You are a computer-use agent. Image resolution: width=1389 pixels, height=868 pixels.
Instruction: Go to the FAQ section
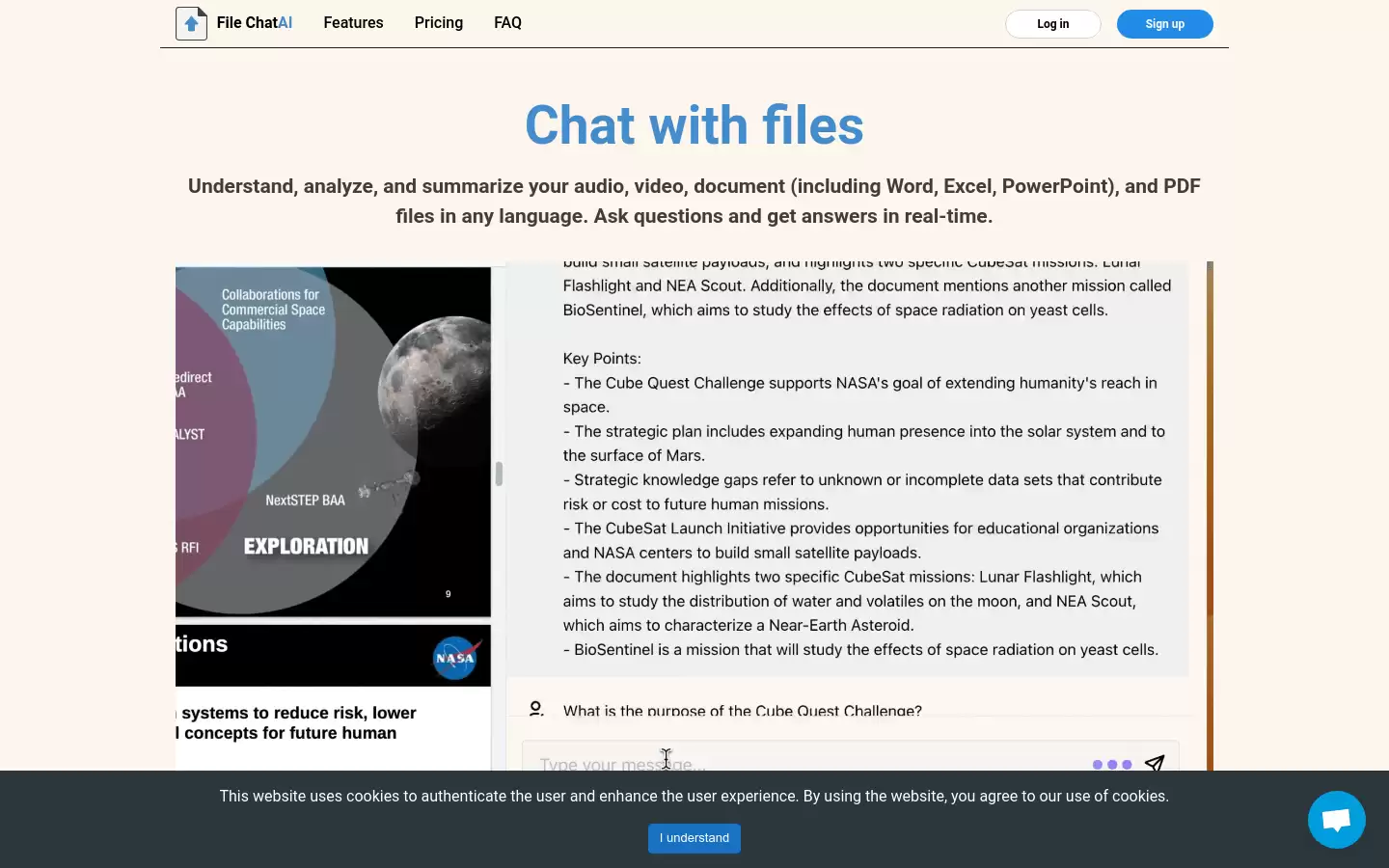point(507,23)
